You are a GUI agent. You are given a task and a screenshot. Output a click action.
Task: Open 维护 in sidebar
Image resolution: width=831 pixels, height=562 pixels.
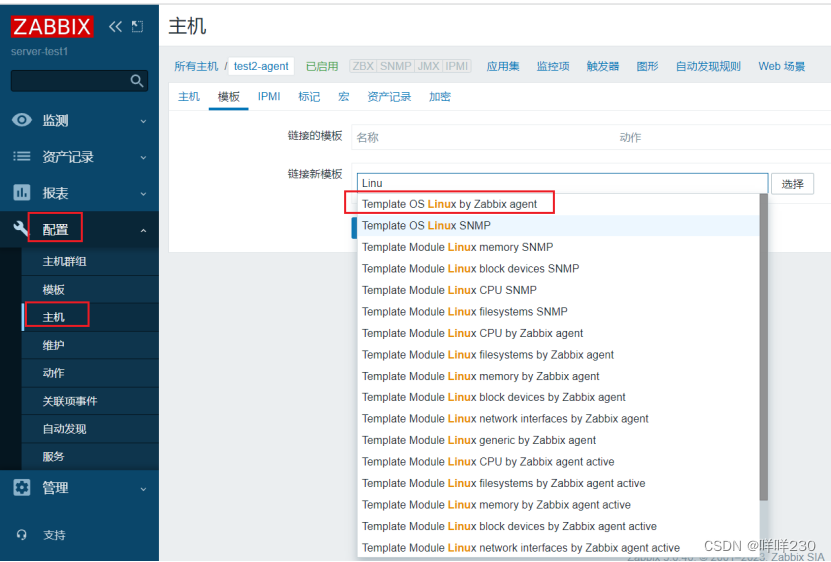click(x=54, y=345)
